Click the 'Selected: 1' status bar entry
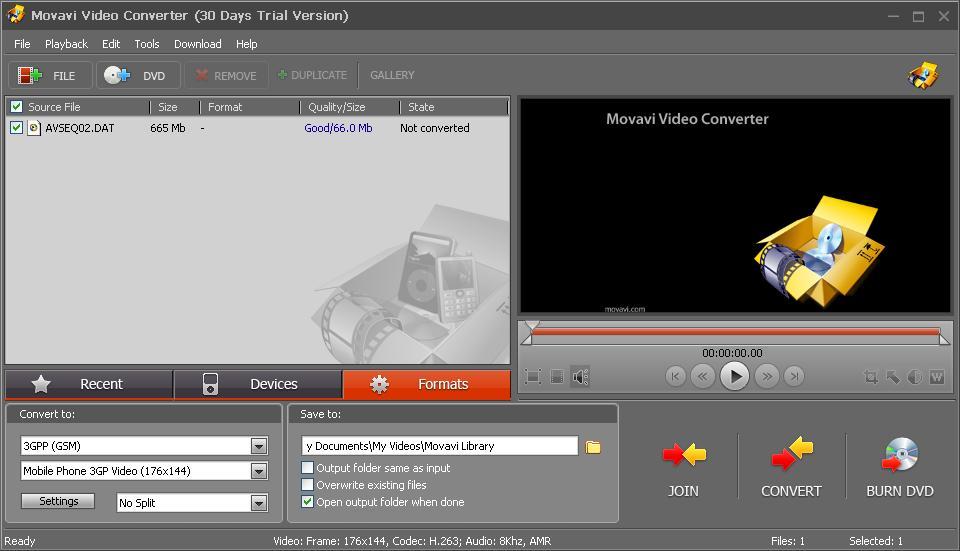Viewport: 960px width, 551px height. 876,541
